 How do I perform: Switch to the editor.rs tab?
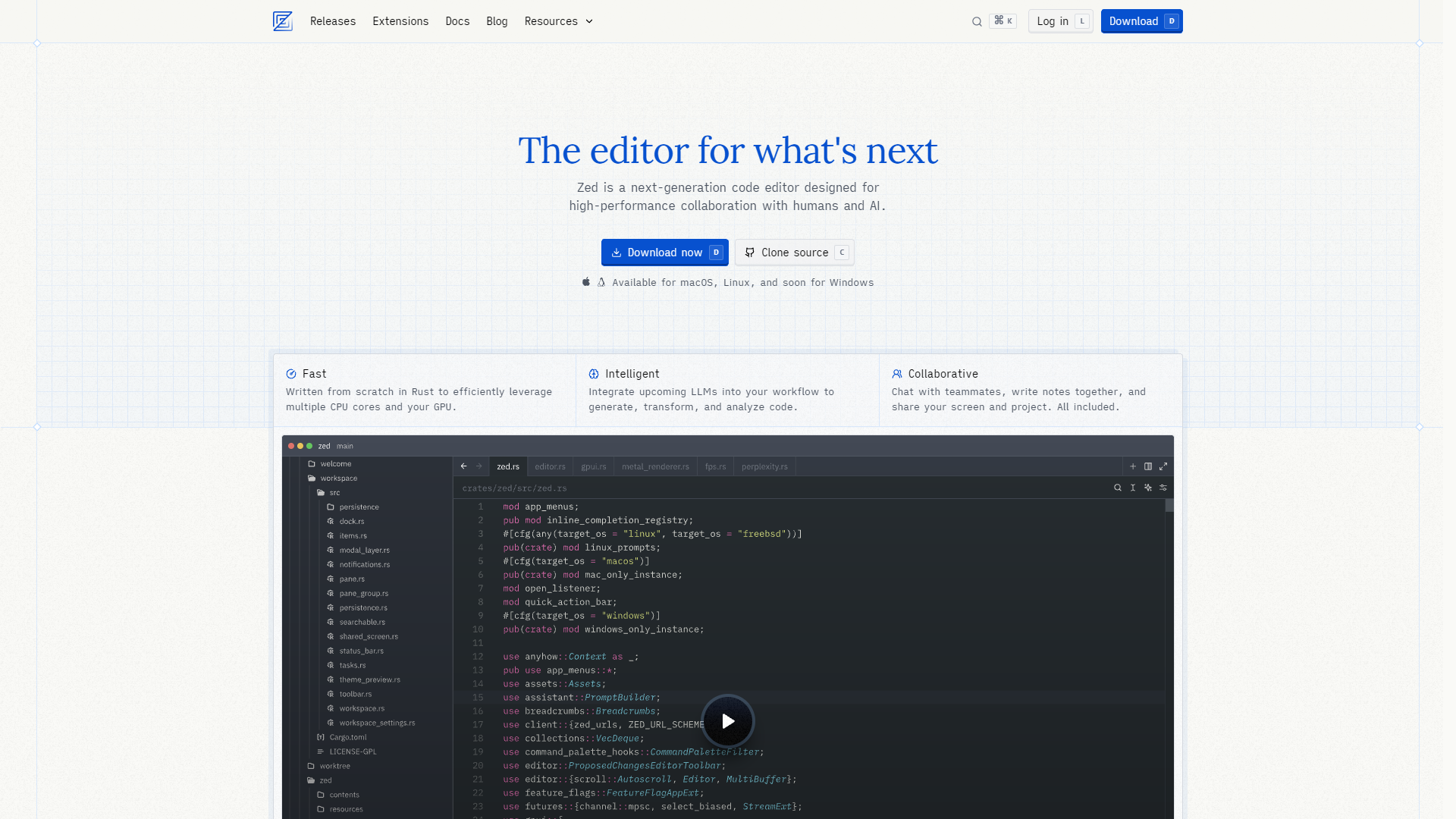[x=550, y=466]
